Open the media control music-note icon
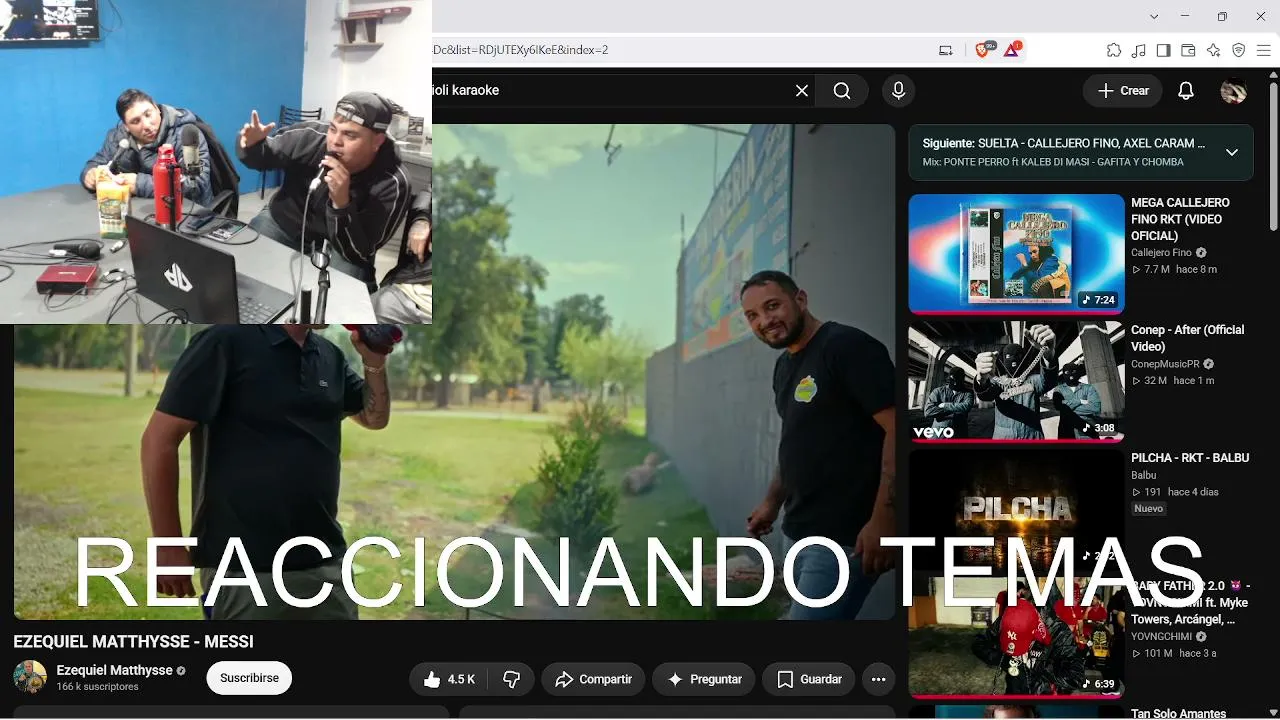This screenshot has height=720, width=1280. pyautogui.click(x=1139, y=50)
